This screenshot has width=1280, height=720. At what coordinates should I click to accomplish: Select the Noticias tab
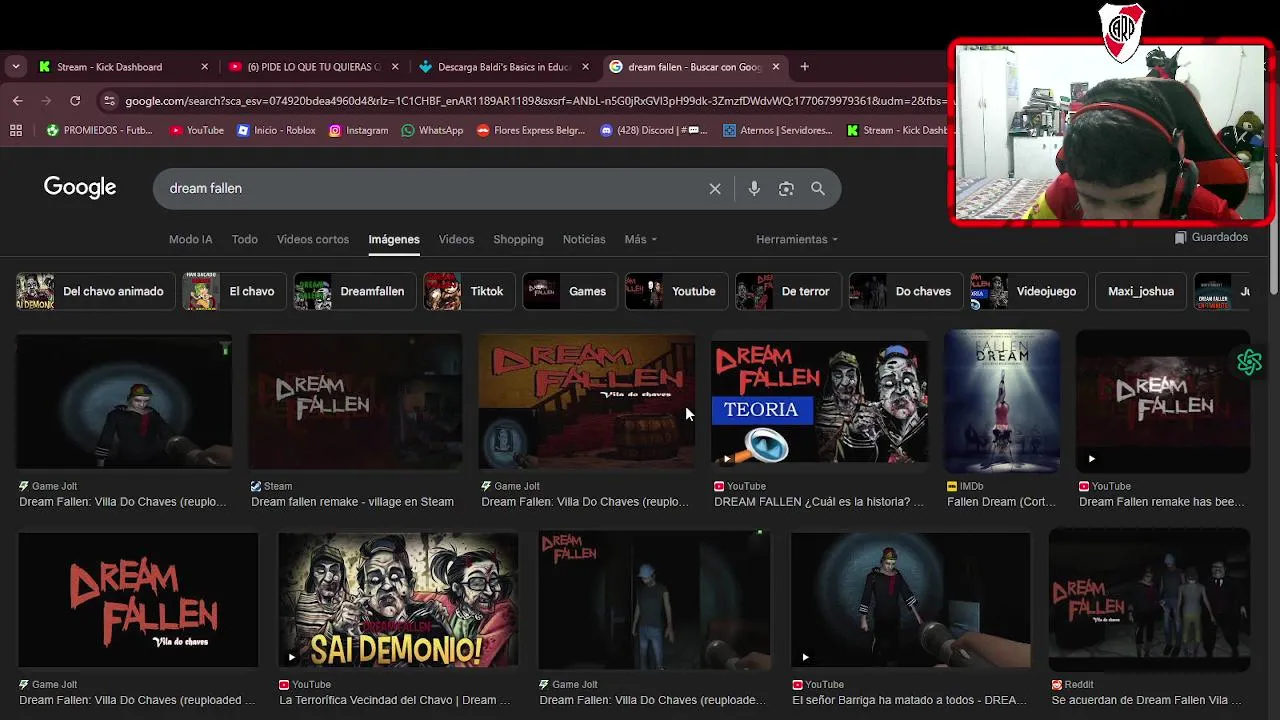[584, 239]
